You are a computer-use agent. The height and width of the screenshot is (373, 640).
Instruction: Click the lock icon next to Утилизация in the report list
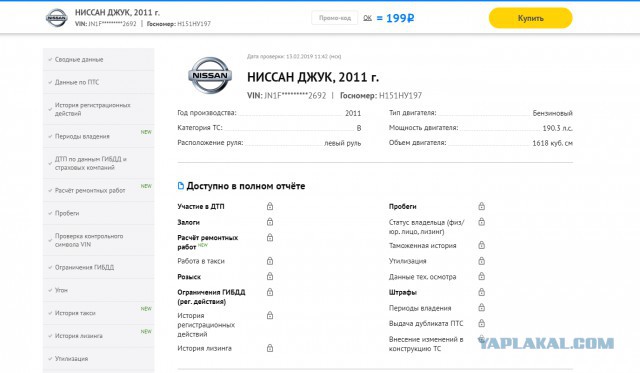click(482, 260)
